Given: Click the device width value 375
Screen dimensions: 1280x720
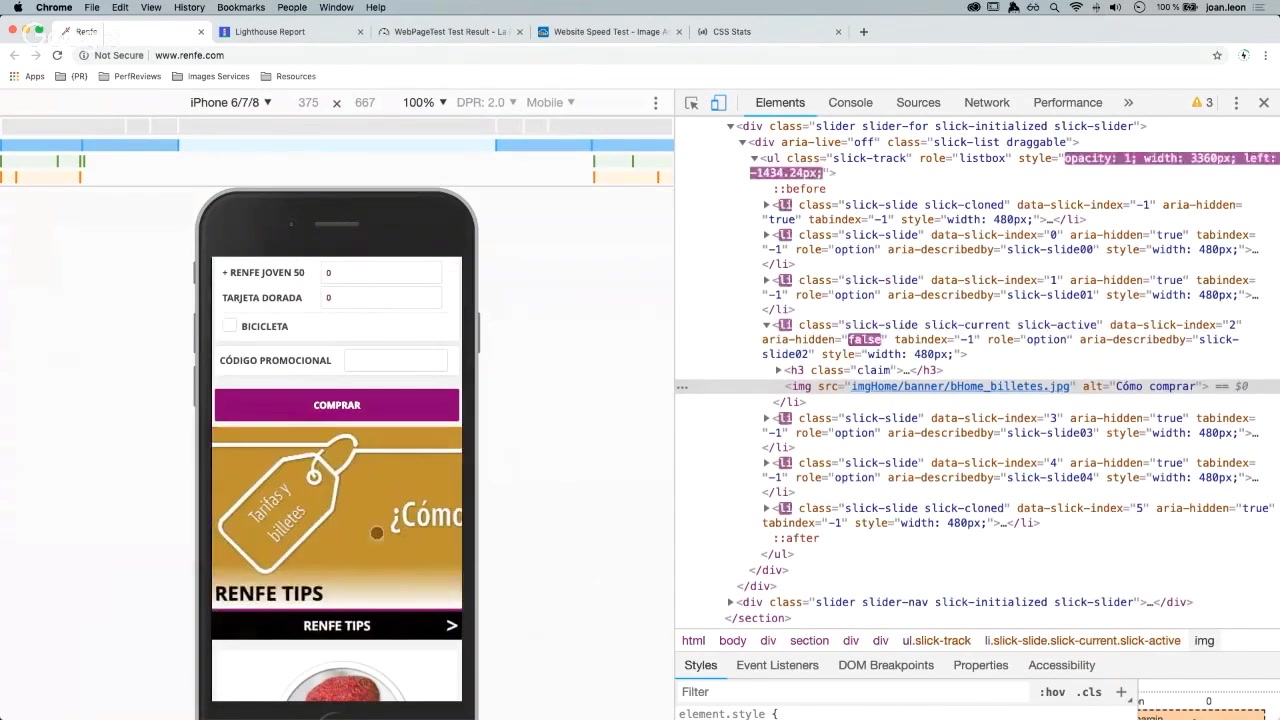Looking at the screenshot, I should 308,103.
